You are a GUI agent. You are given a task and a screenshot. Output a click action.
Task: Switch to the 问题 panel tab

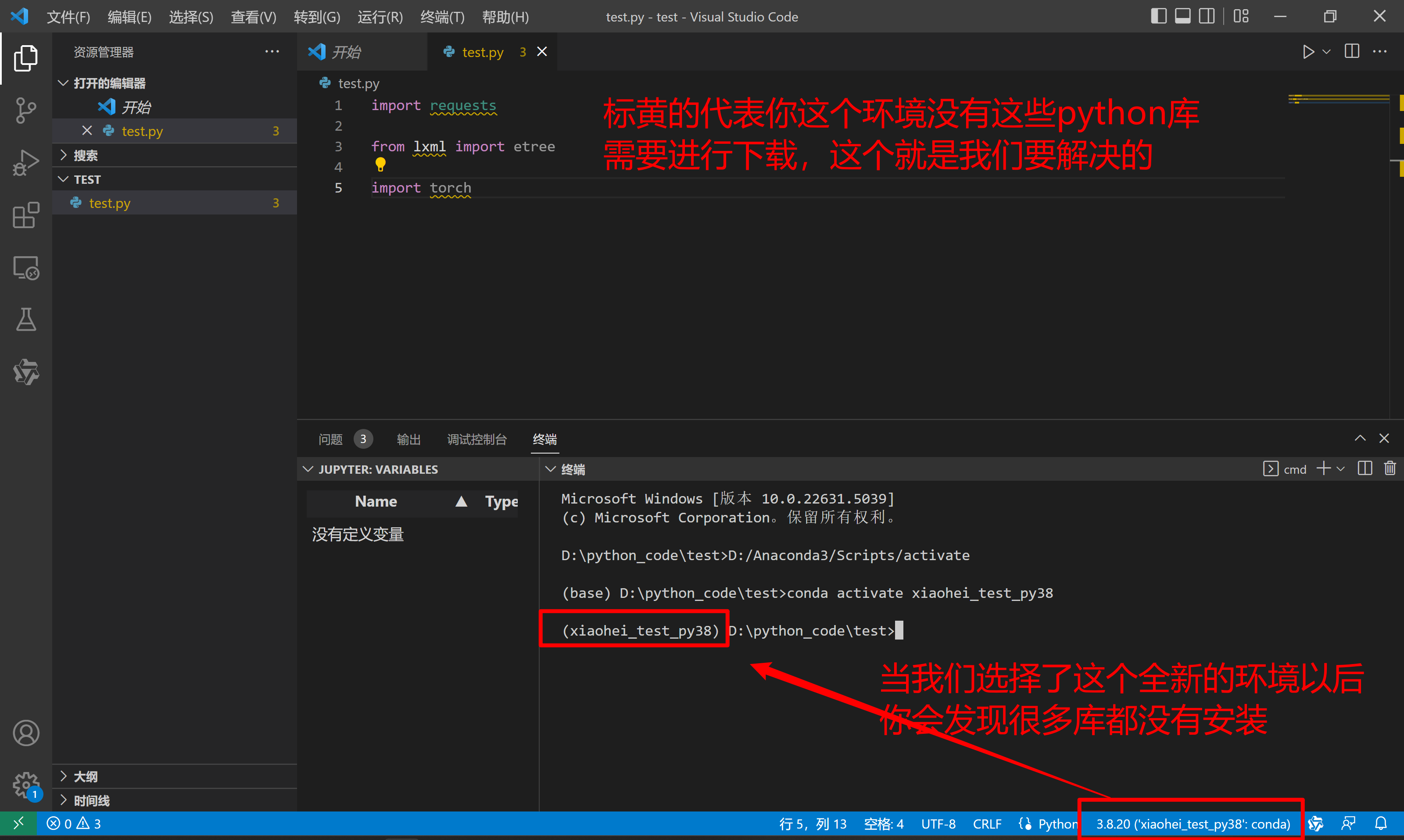click(x=331, y=439)
